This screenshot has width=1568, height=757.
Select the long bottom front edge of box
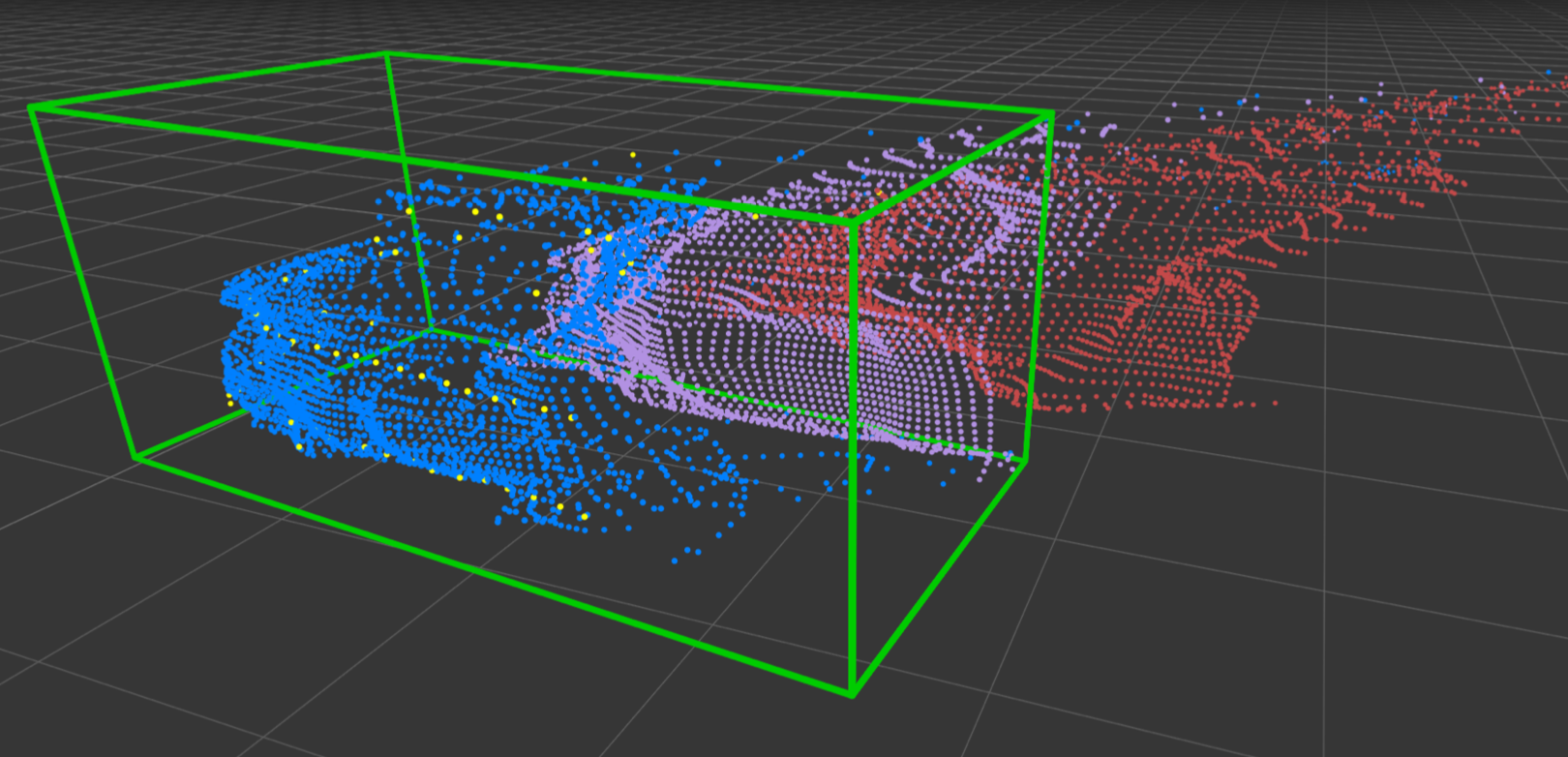(x=494, y=576)
